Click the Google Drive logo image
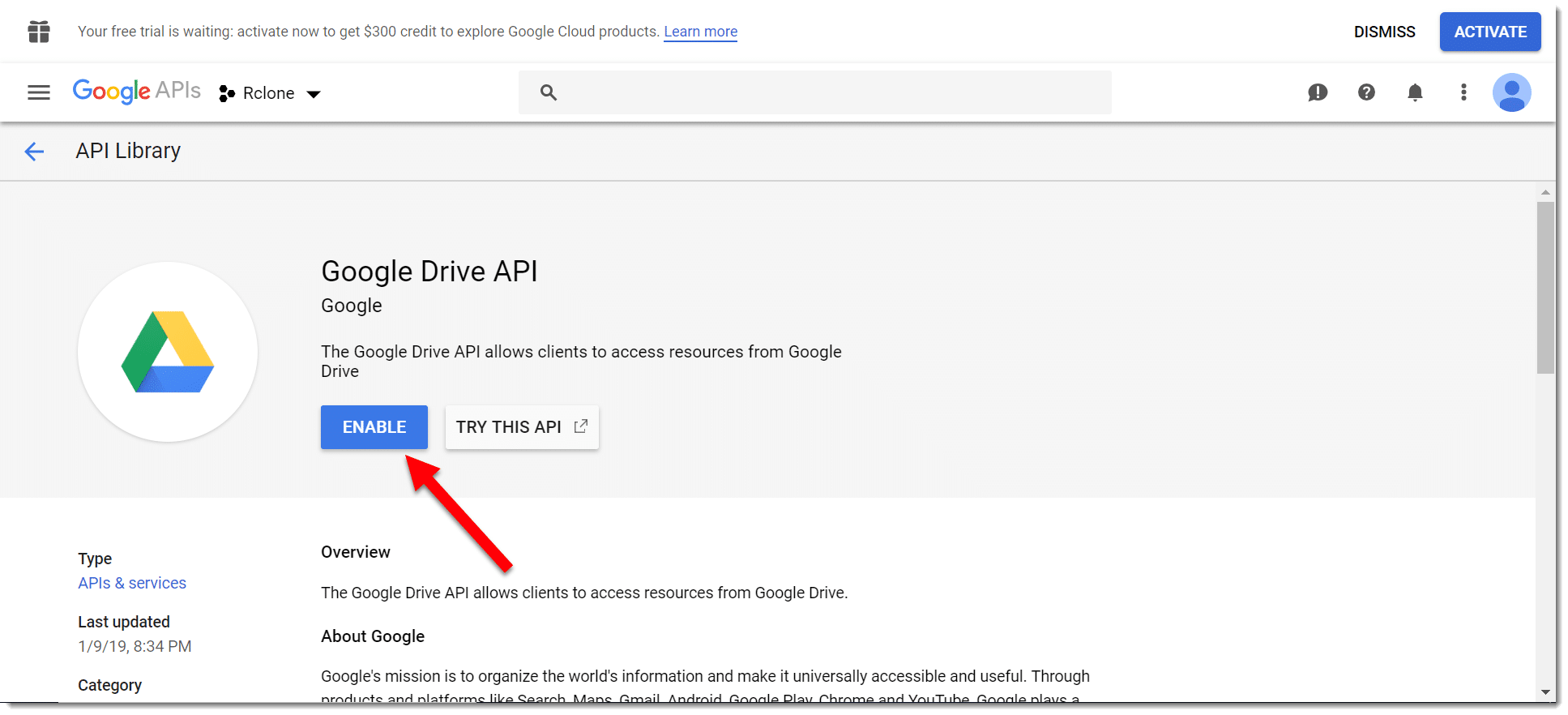The image size is (1568, 715). coord(168,352)
